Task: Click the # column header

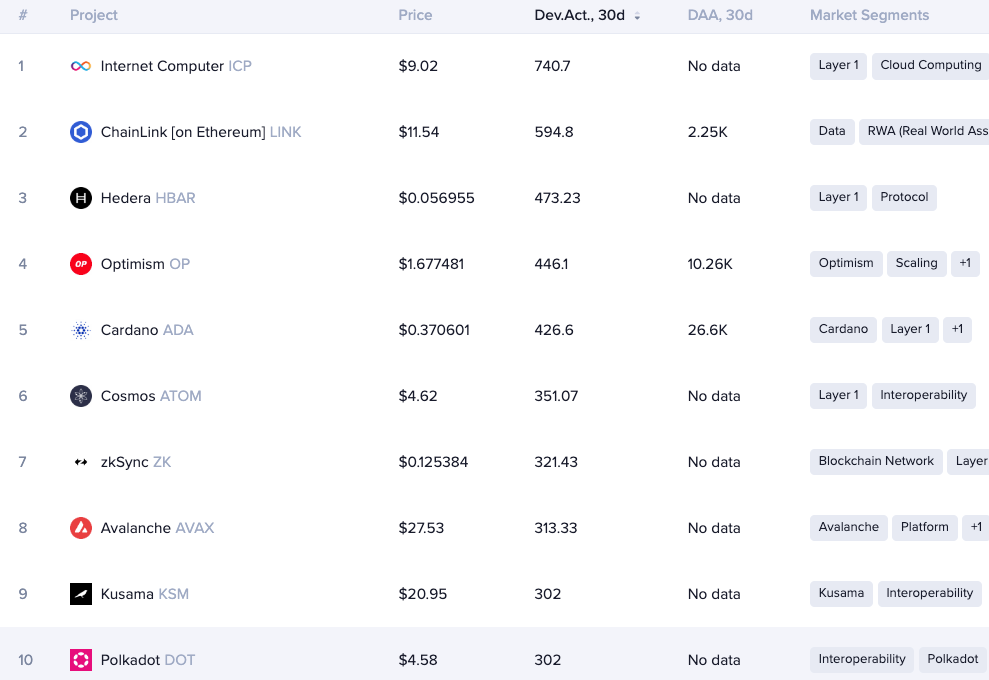Action: click(x=23, y=15)
